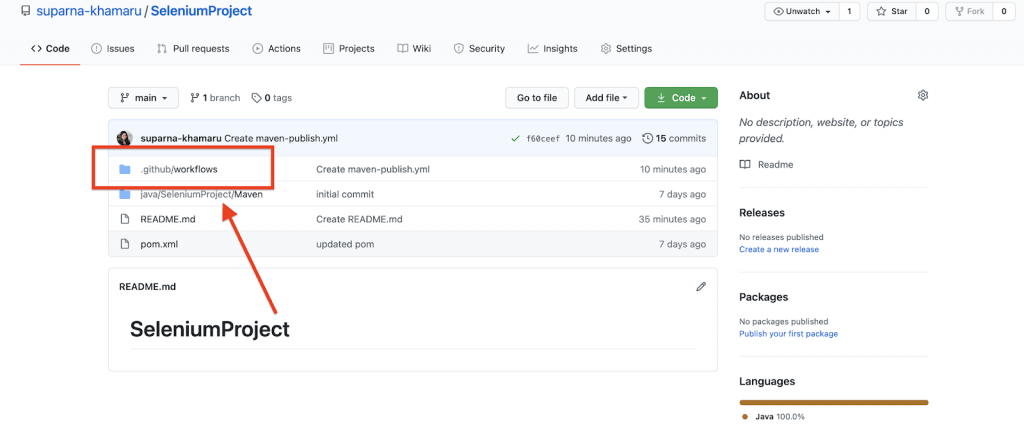Open the Pull requests tab
Screen dimensions: 1024x437
click(x=193, y=48)
